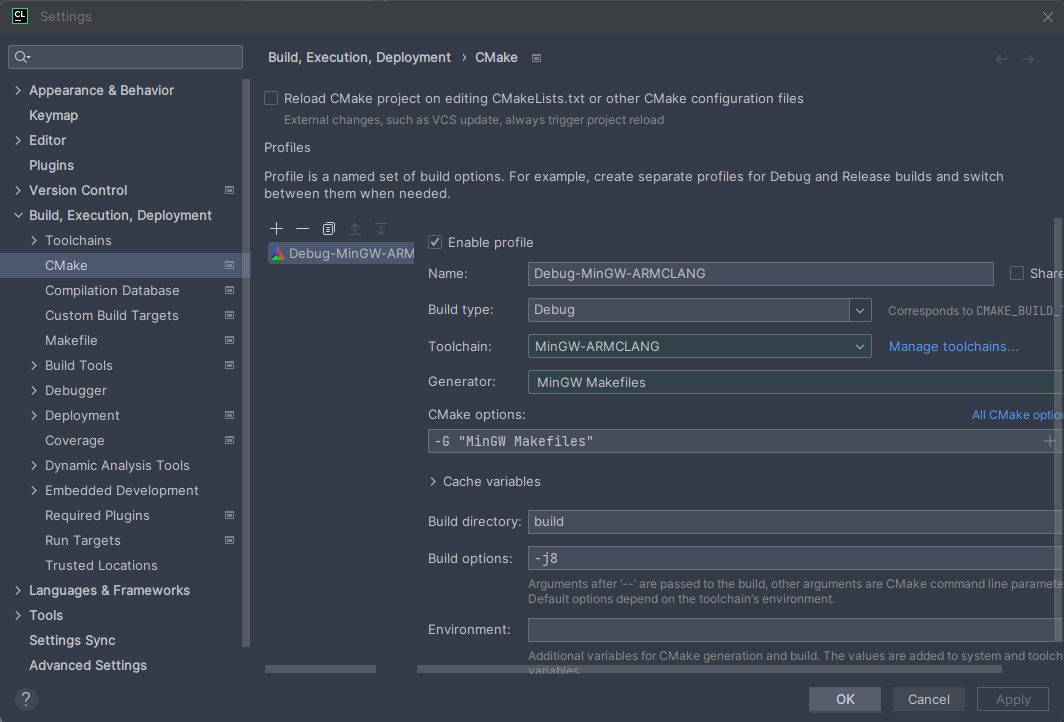Expand Embedded Development node
The height and width of the screenshot is (722, 1064).
34,491
